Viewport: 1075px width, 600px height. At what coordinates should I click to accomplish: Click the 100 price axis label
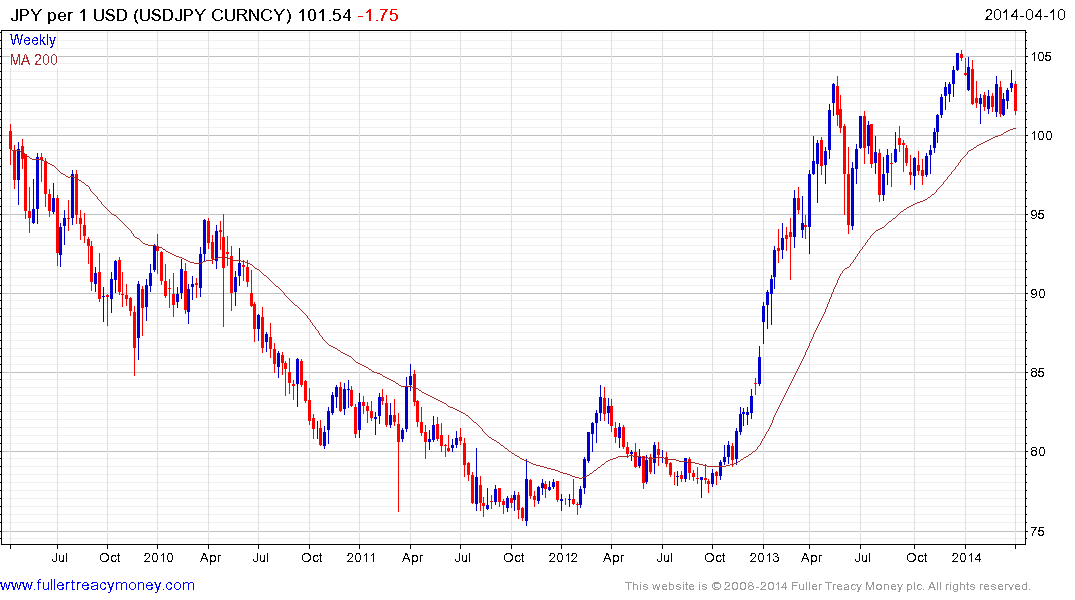1041,135
